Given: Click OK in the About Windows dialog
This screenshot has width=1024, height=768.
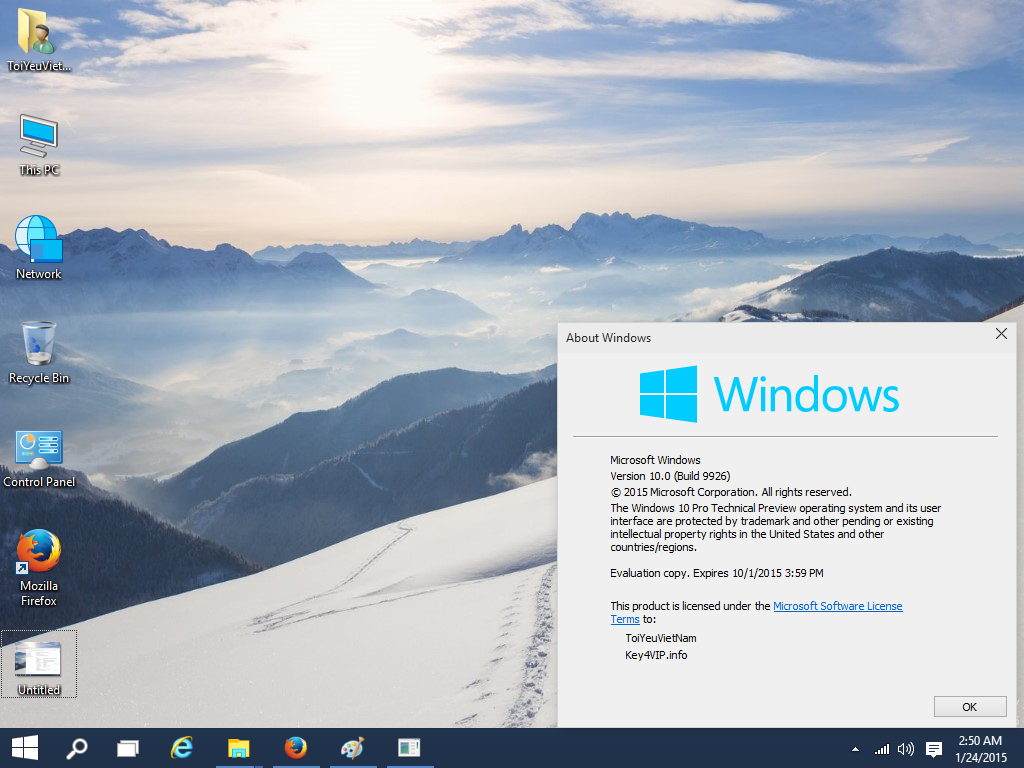Looking at the screenshot, I should tap(969, 706).
